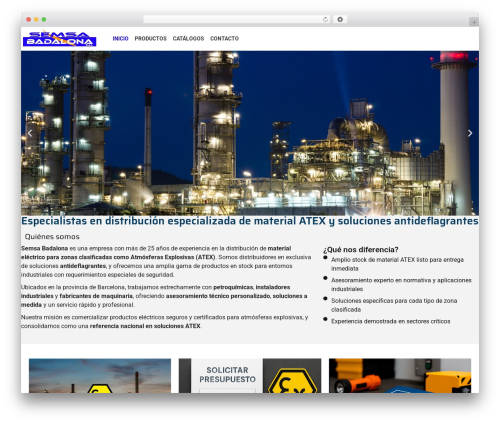Click 'Asesoramiento experto en normativa' item

(401, 284)
